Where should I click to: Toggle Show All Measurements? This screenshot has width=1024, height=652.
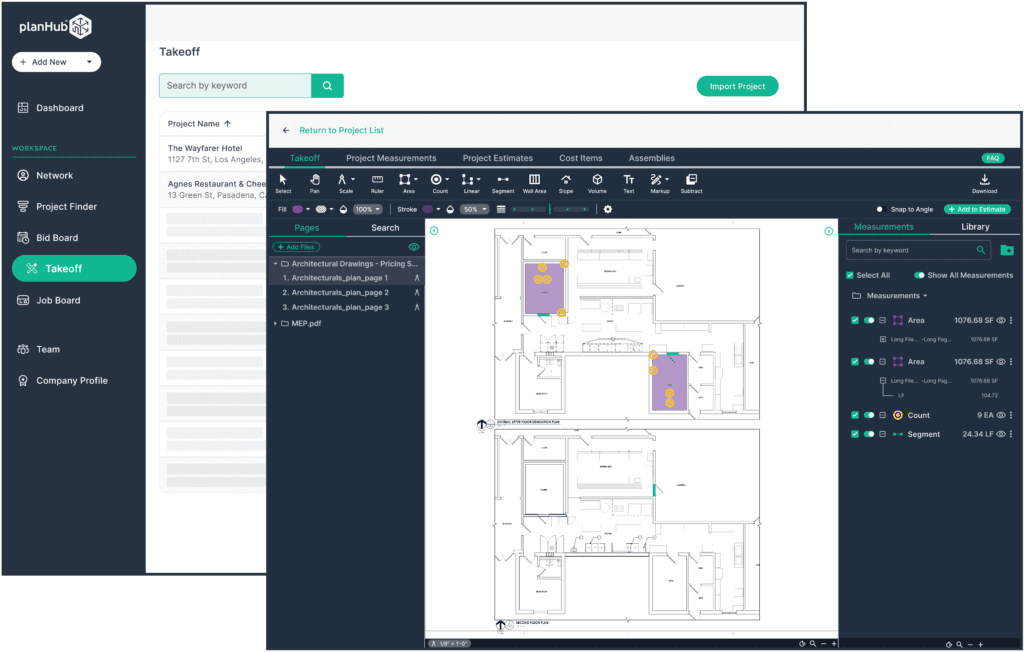click(x=921, y=275)
